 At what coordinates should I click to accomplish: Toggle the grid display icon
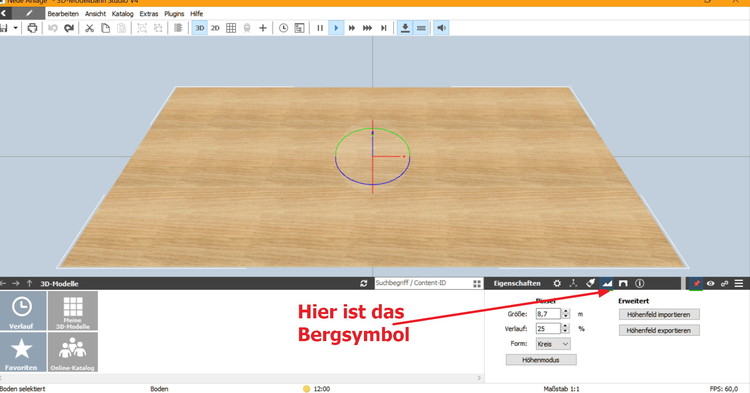point(231,28)
